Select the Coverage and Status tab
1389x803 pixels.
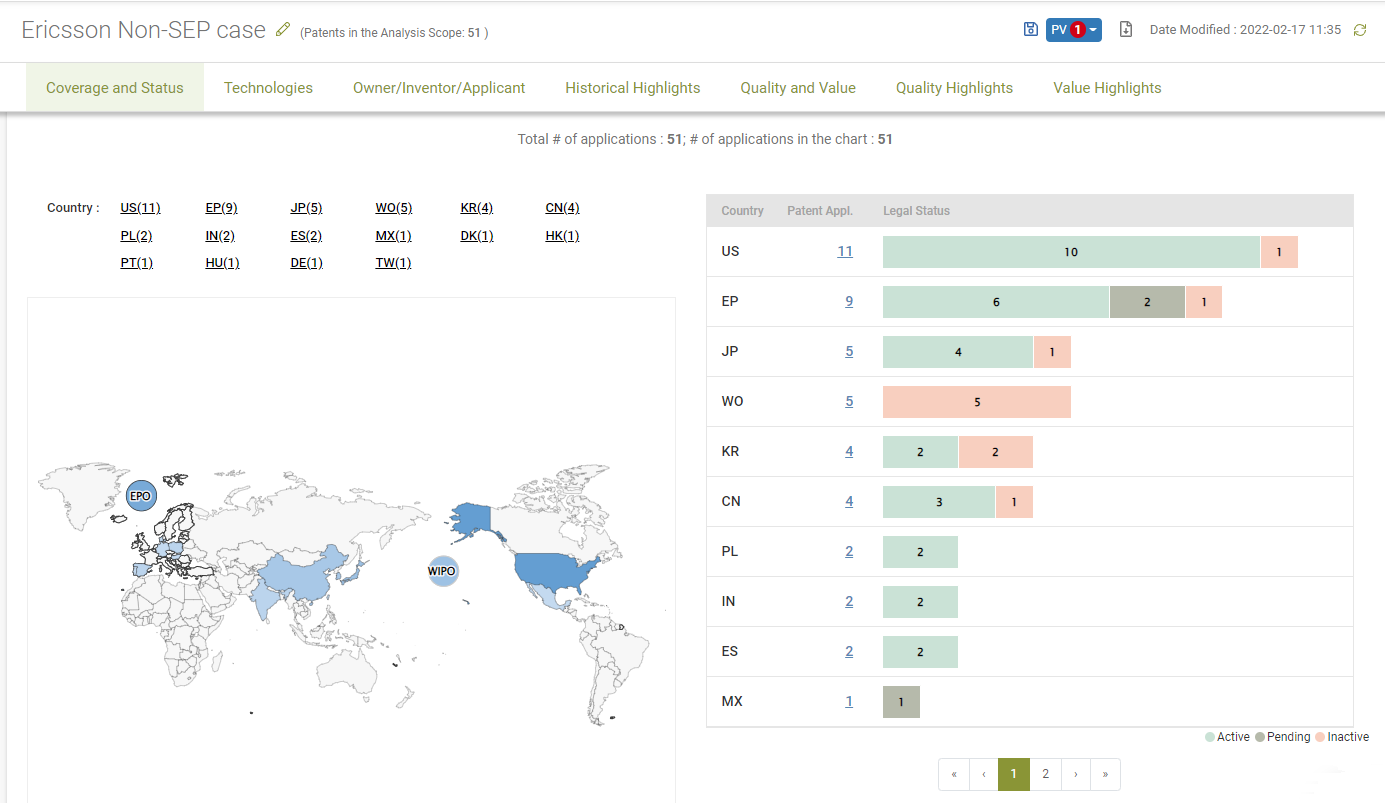click(115, 88)
